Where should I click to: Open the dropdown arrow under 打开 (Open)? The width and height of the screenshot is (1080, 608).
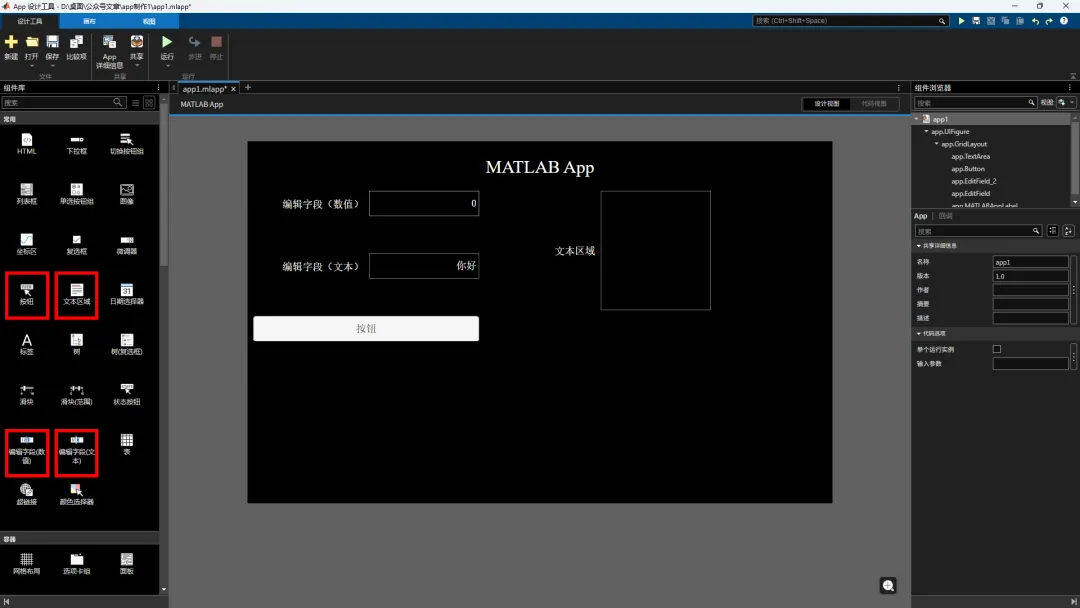(32, 66)
